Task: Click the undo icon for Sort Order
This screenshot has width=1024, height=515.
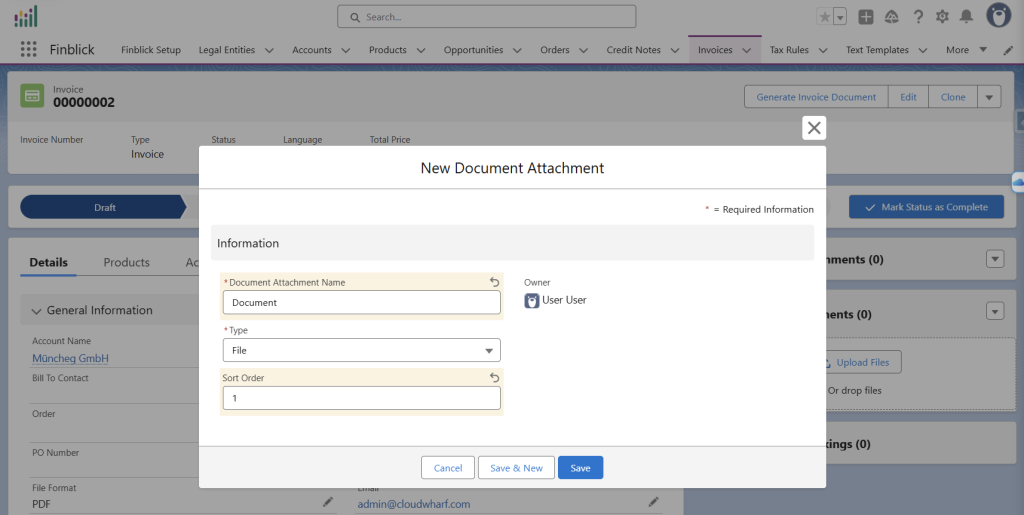Action: pos(494,378)
